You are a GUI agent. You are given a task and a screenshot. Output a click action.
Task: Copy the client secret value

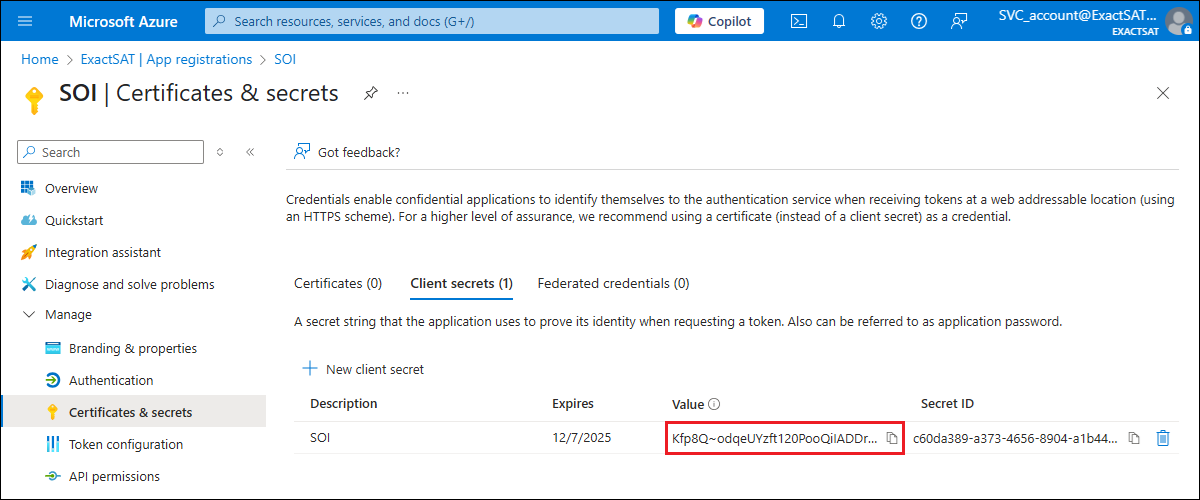892,438
